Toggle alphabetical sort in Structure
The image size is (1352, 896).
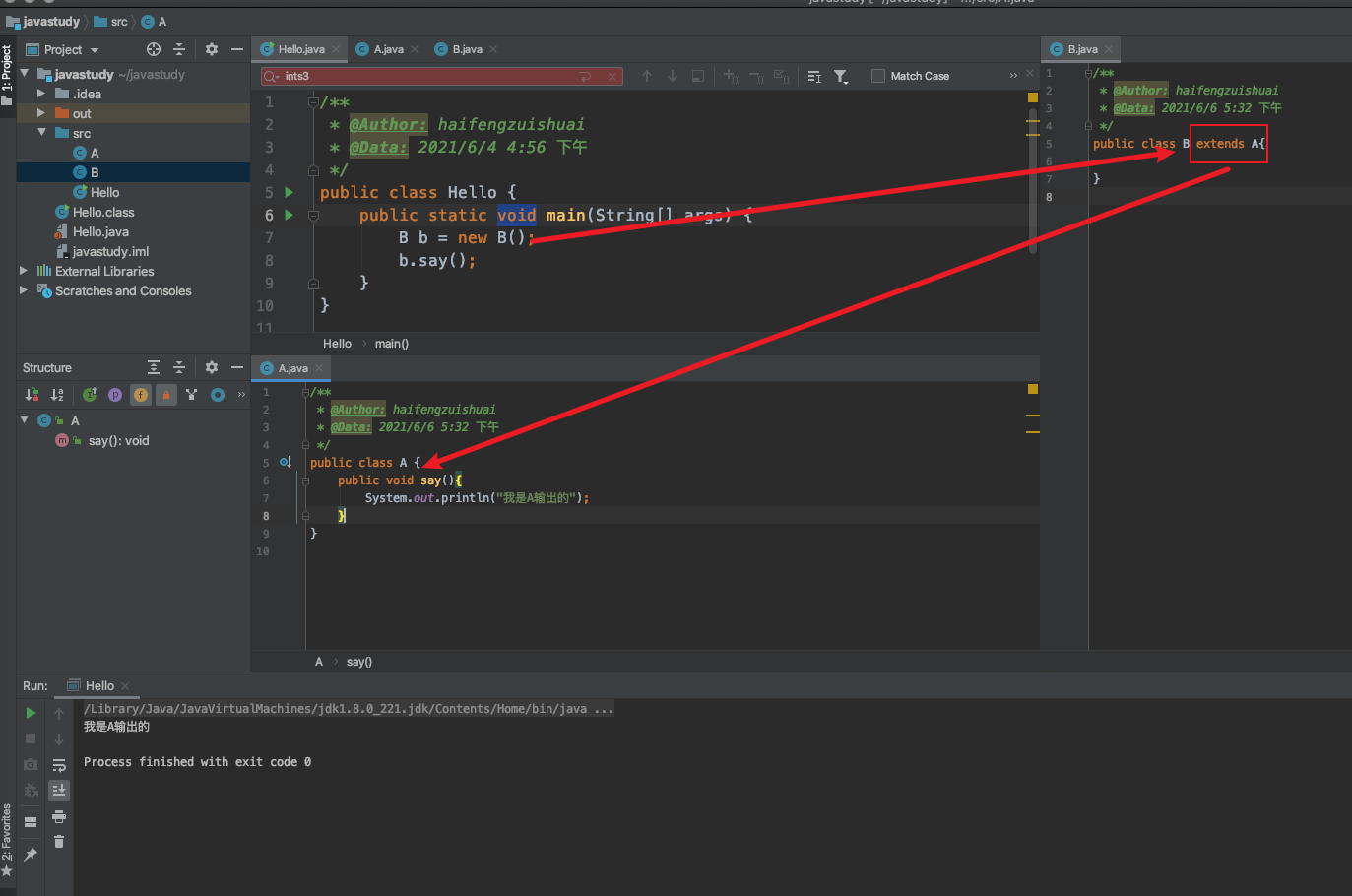(x=57, y=395)
